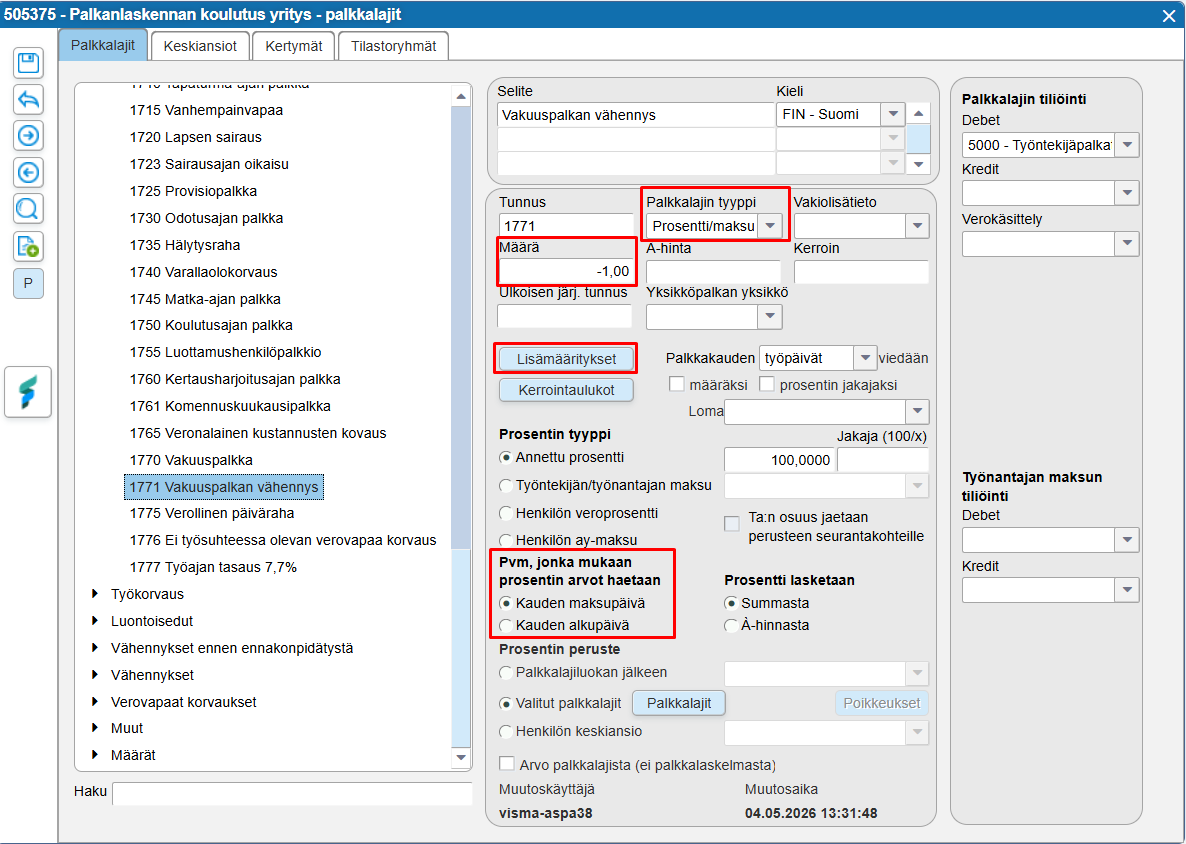Image resolution: width=1186 pixels, height=844 pixels.
Task: Click the undo arrow icon in sidebar
Action: 28,99
